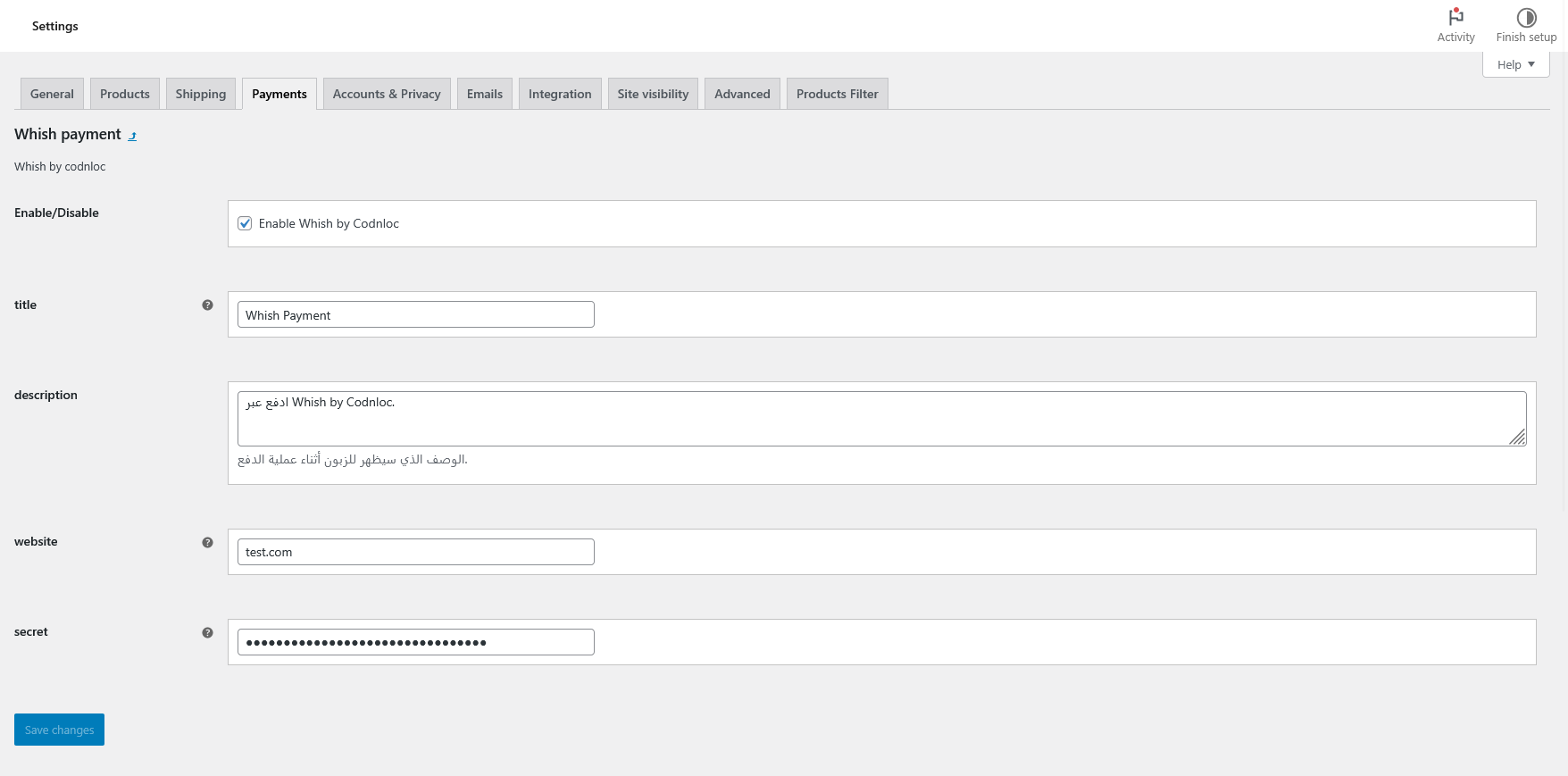Open the Activity panel flag icon

(x=1455, y=17)
